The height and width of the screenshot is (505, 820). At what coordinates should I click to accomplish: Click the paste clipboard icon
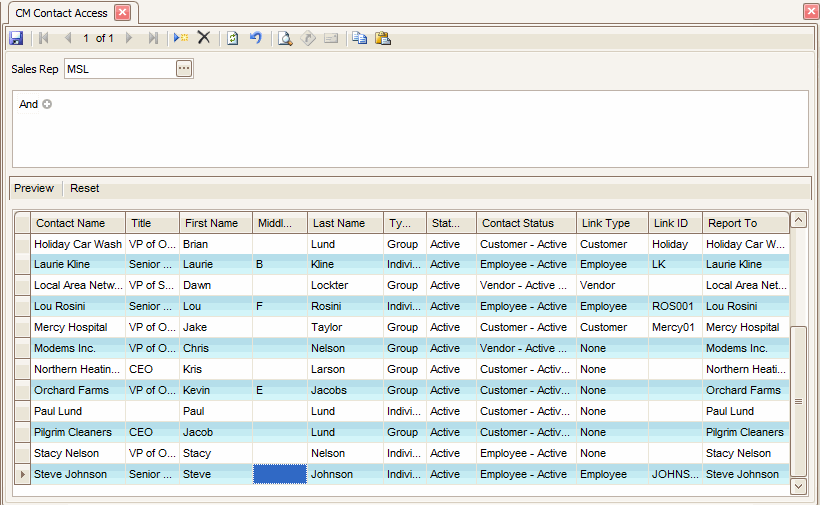pos(382,38)
